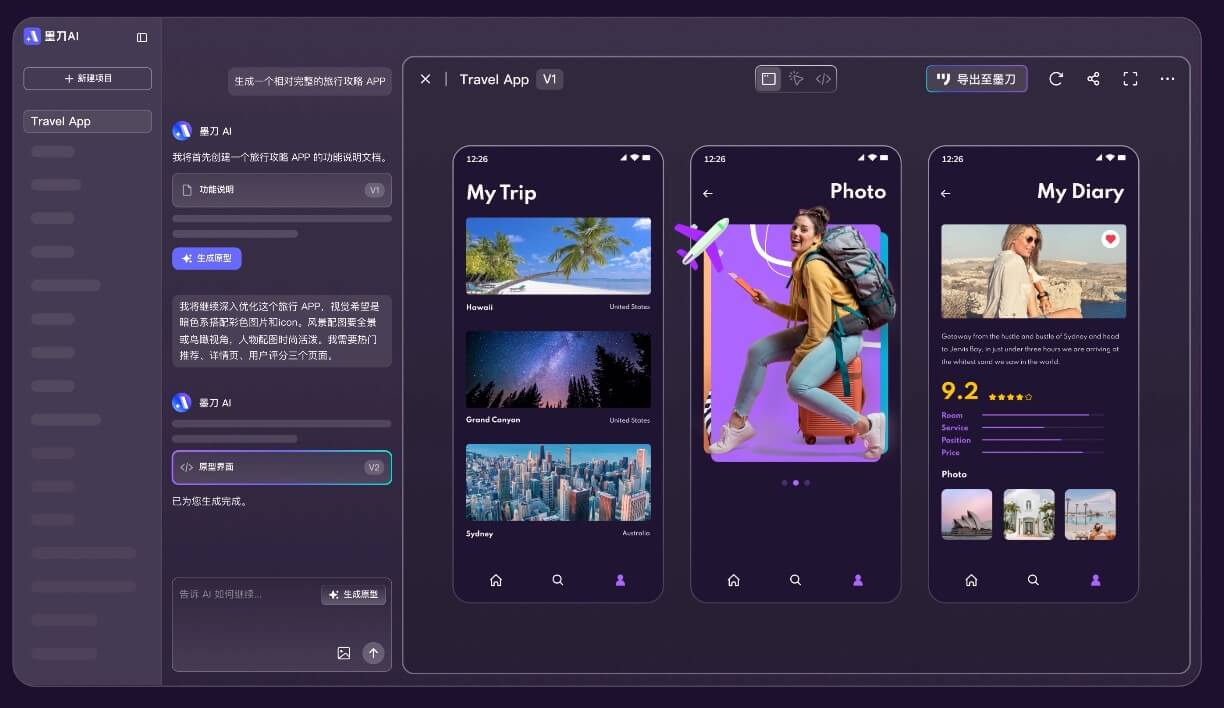This screenshot has width=1224, height=708.
Task: Open the share icon at top right
Action: (x=1093, y=78)
